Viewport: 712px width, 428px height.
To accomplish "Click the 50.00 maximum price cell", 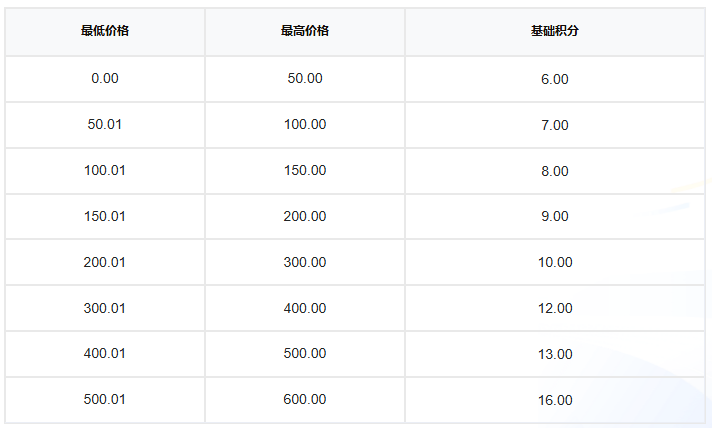I will pos(305,78).
